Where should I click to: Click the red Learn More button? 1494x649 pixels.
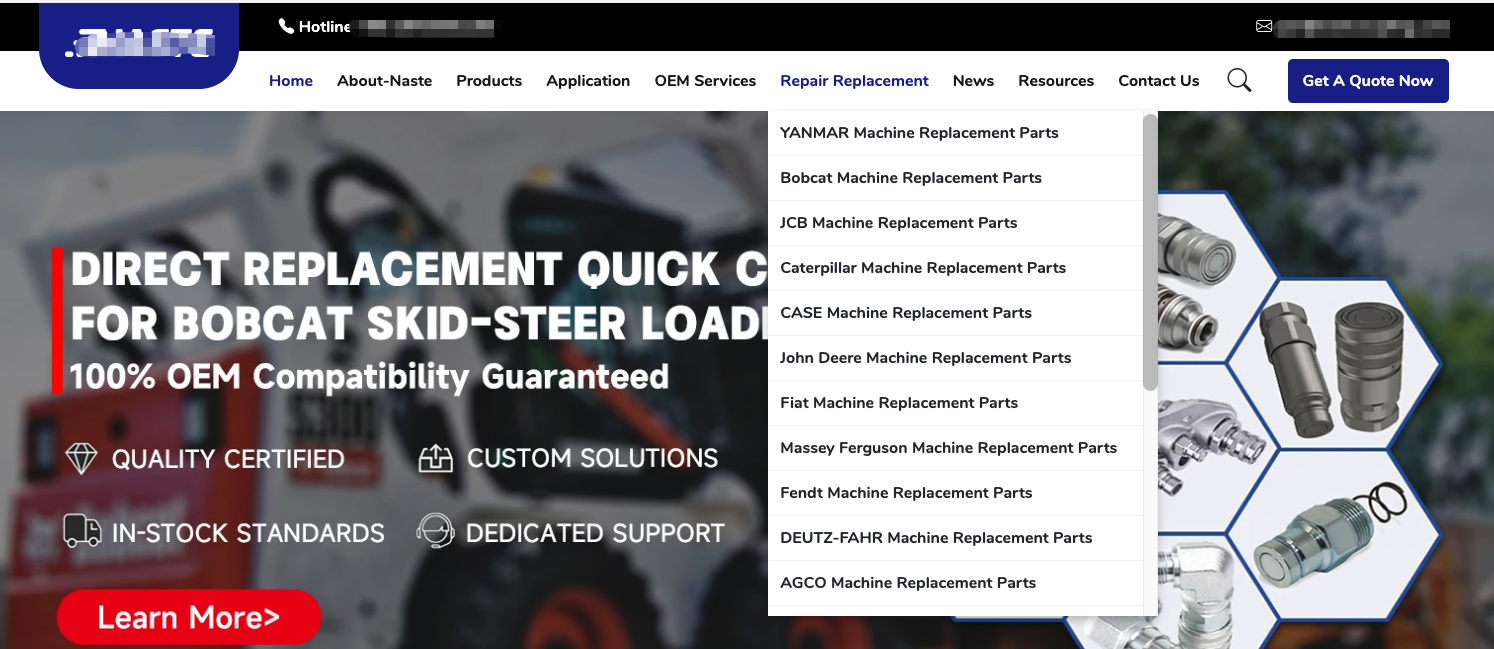189,618
